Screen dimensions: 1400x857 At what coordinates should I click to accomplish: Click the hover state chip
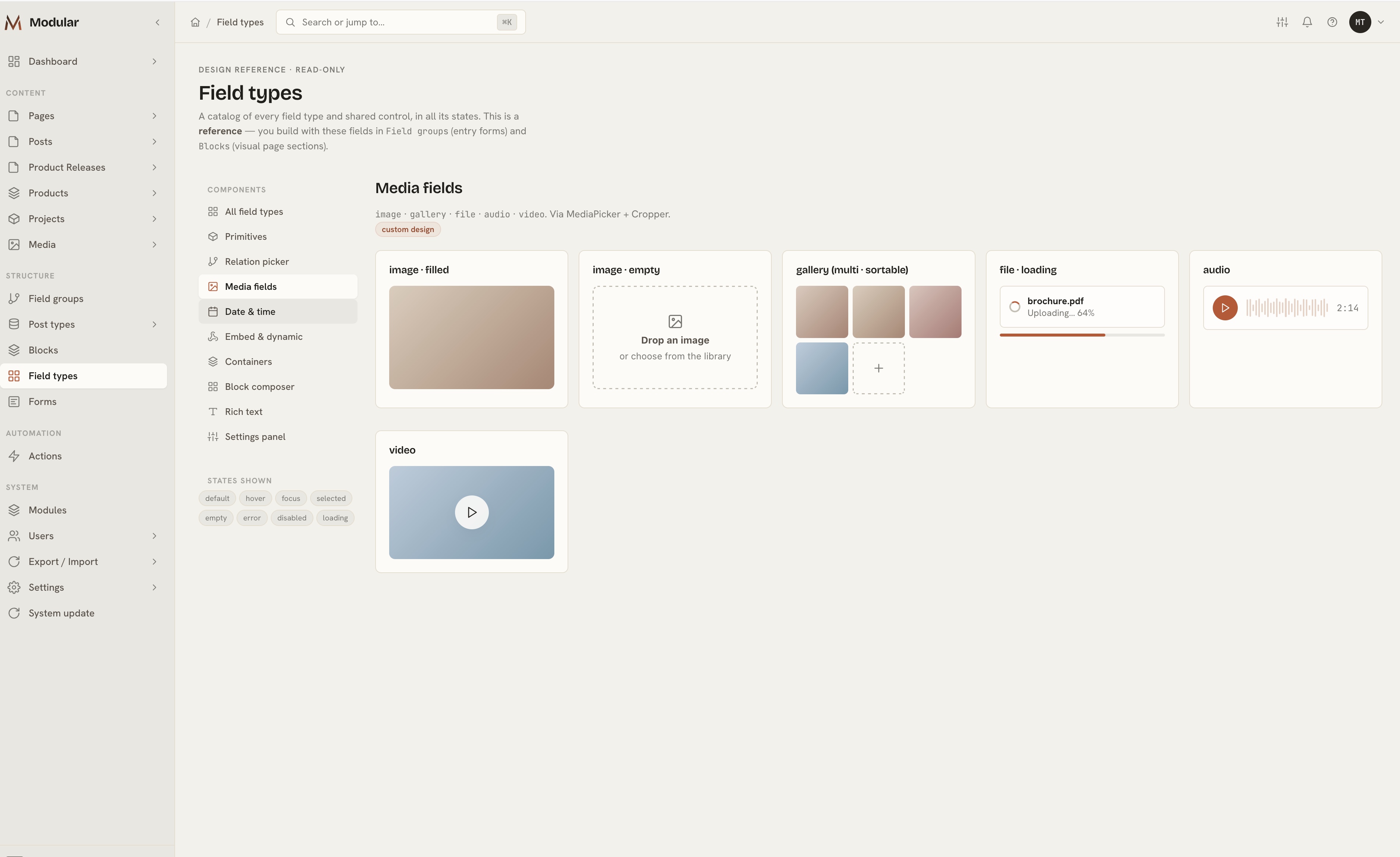[x=255, y=498]
